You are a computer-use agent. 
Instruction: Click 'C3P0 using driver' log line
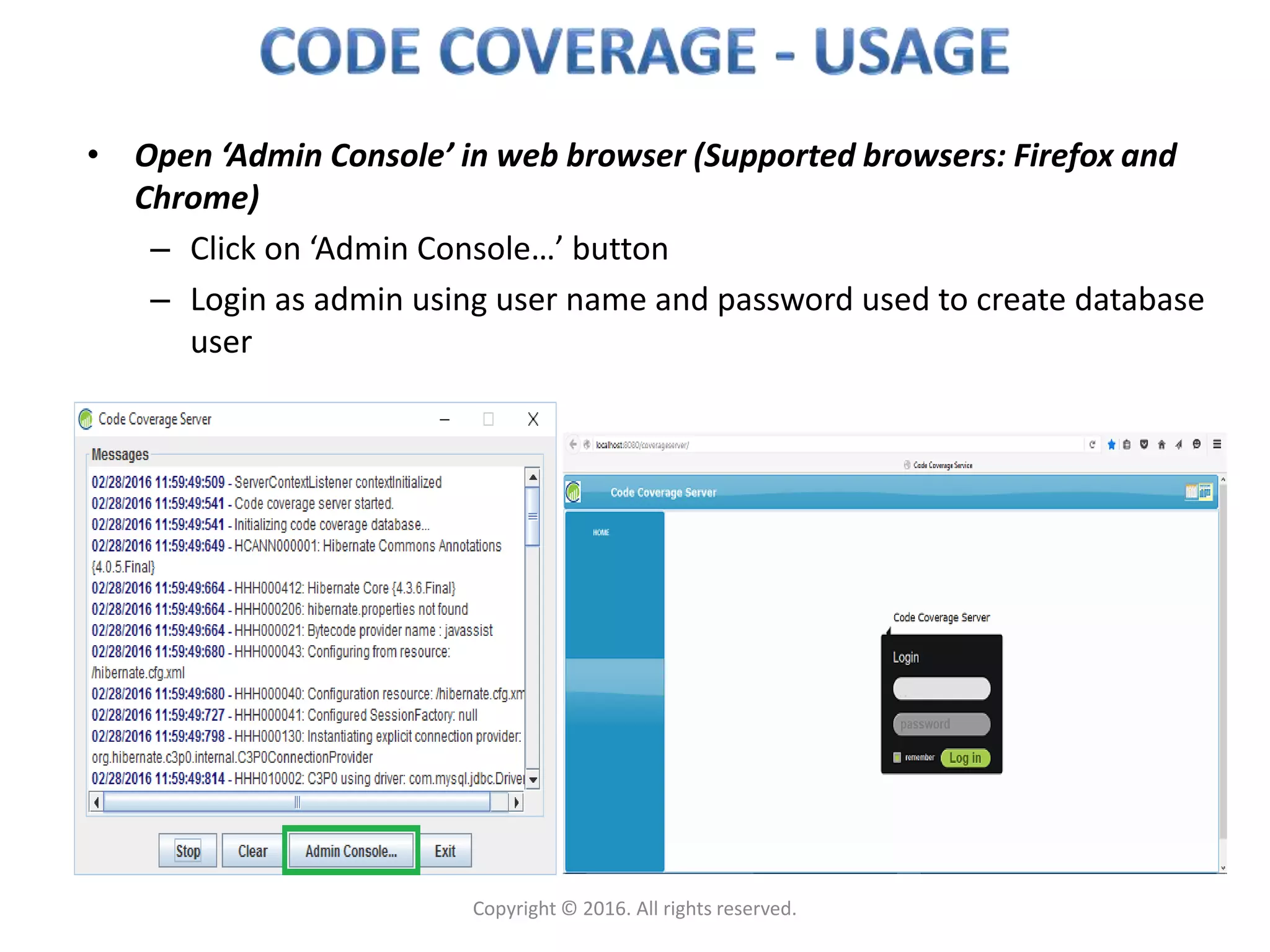coord(308,778)
